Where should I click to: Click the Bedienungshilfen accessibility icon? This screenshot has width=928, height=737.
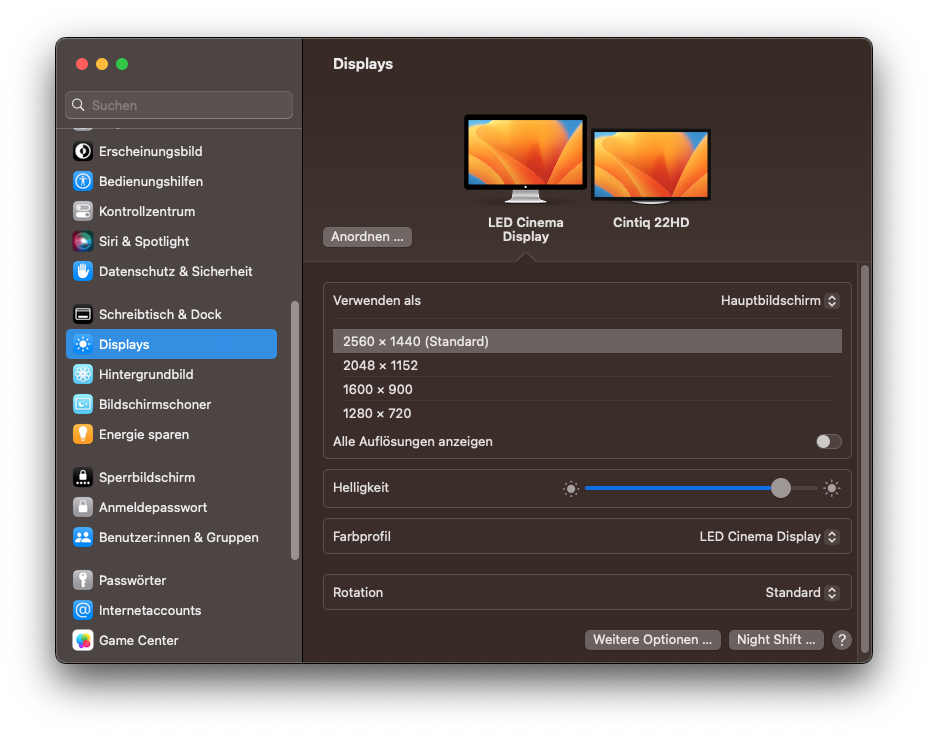[83, 181]
